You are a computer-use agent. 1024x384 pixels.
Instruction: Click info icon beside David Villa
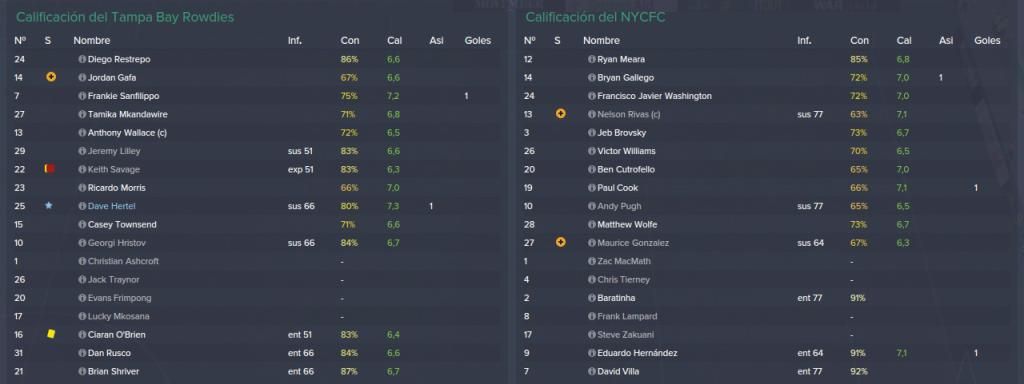tap(592, 372)
